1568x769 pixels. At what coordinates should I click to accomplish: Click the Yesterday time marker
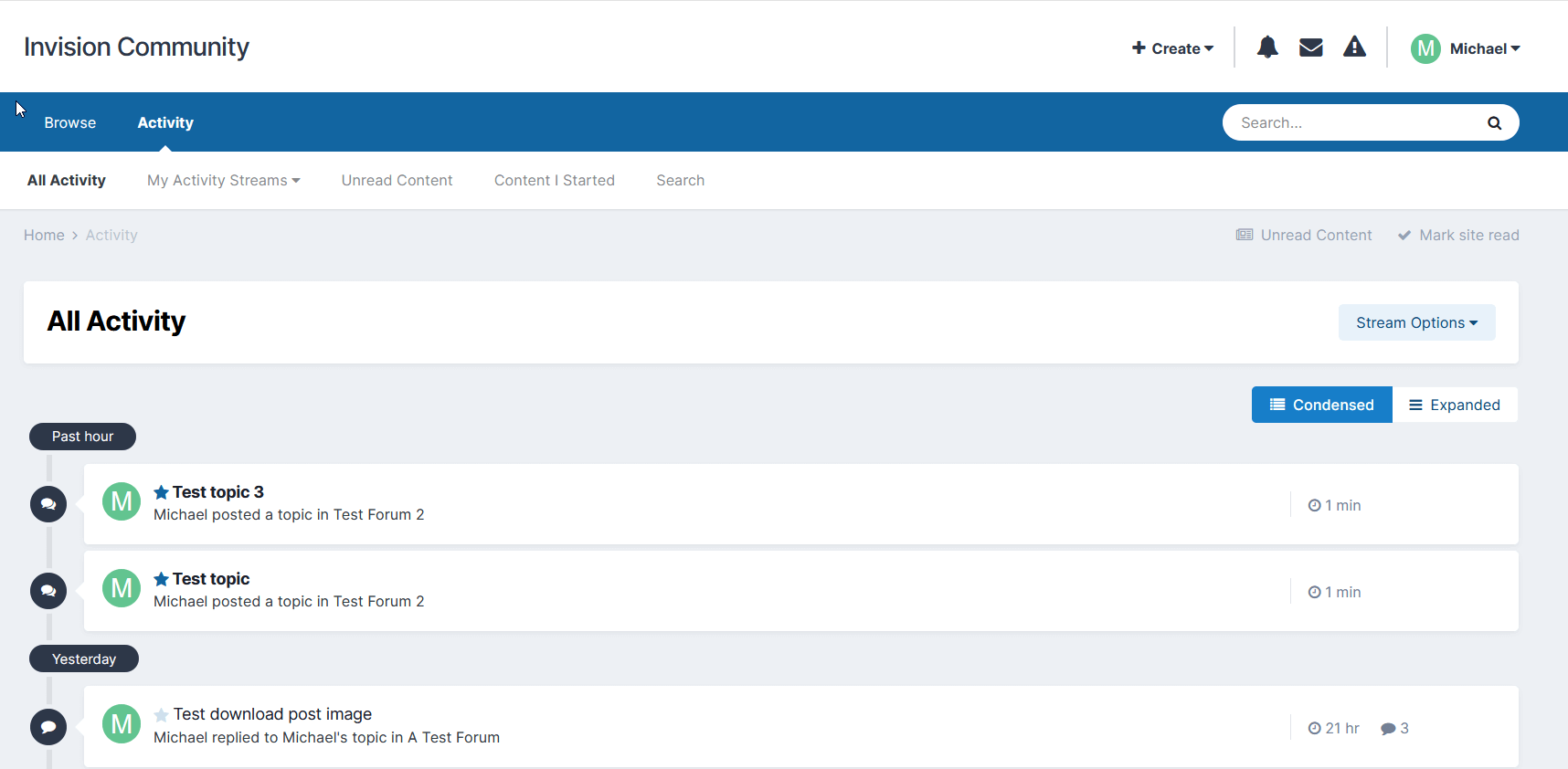(x=84, y=658)
